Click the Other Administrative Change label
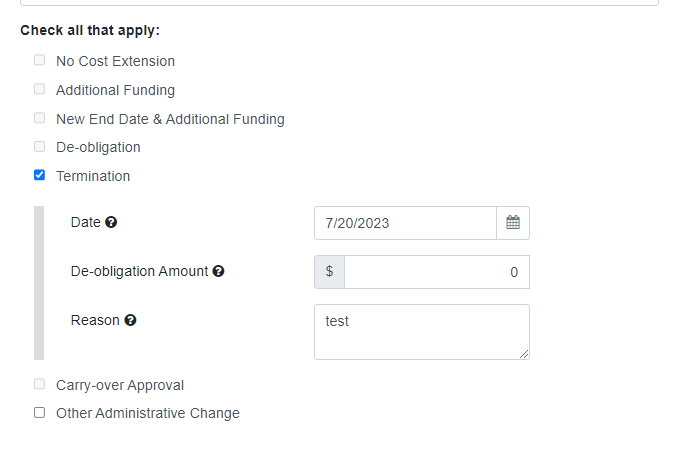 click(x=148, y=413)
